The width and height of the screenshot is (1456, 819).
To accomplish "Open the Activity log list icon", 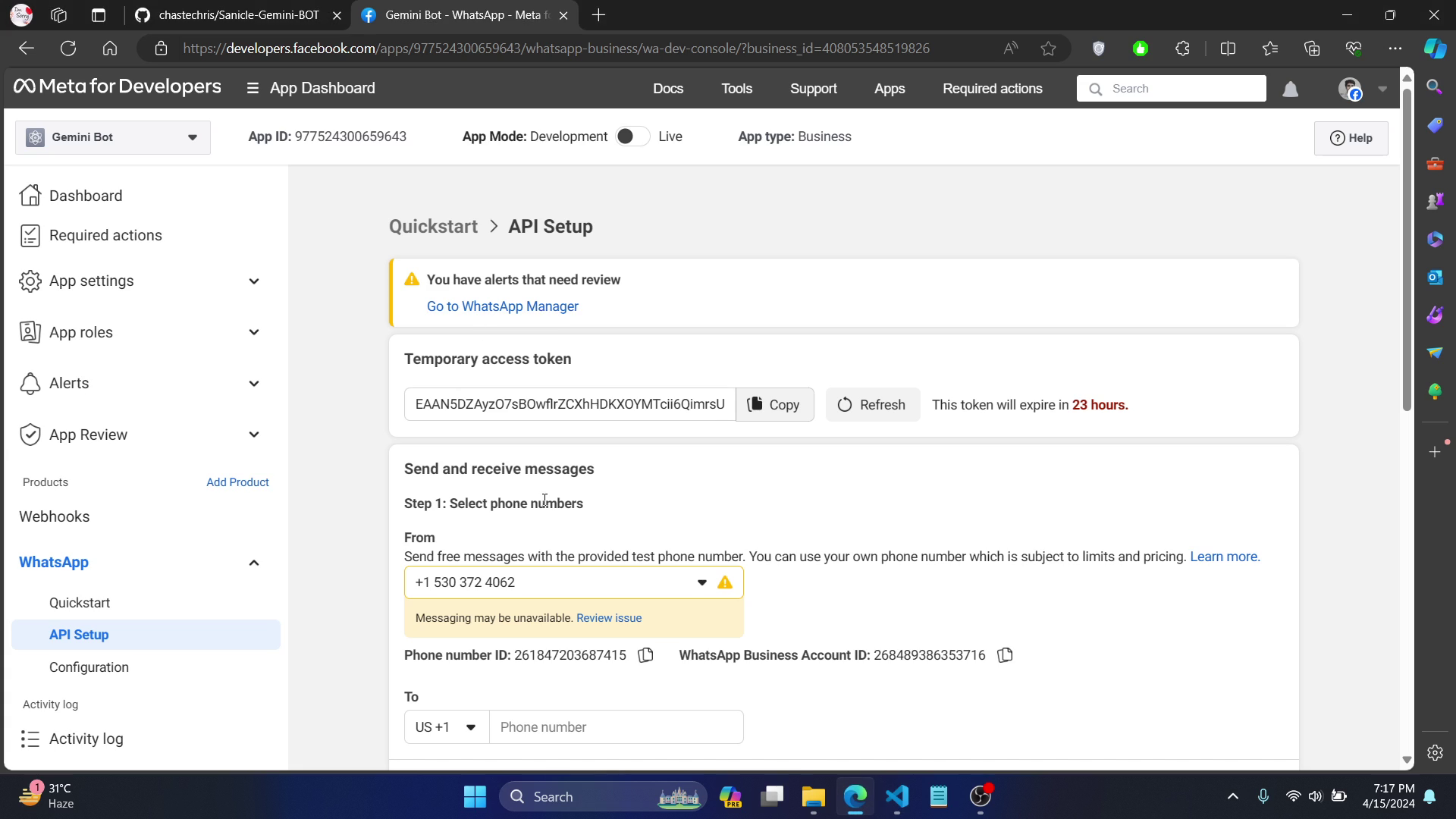I will pyautogui.click(x=30, y=739).
